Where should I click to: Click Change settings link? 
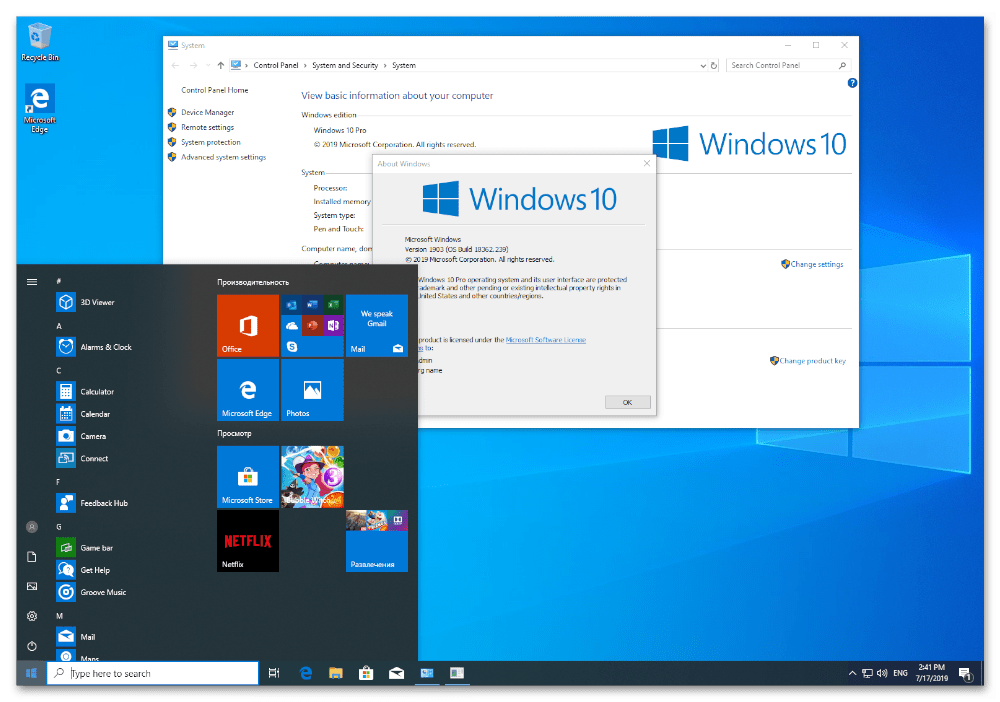click(x=816, y=265)
